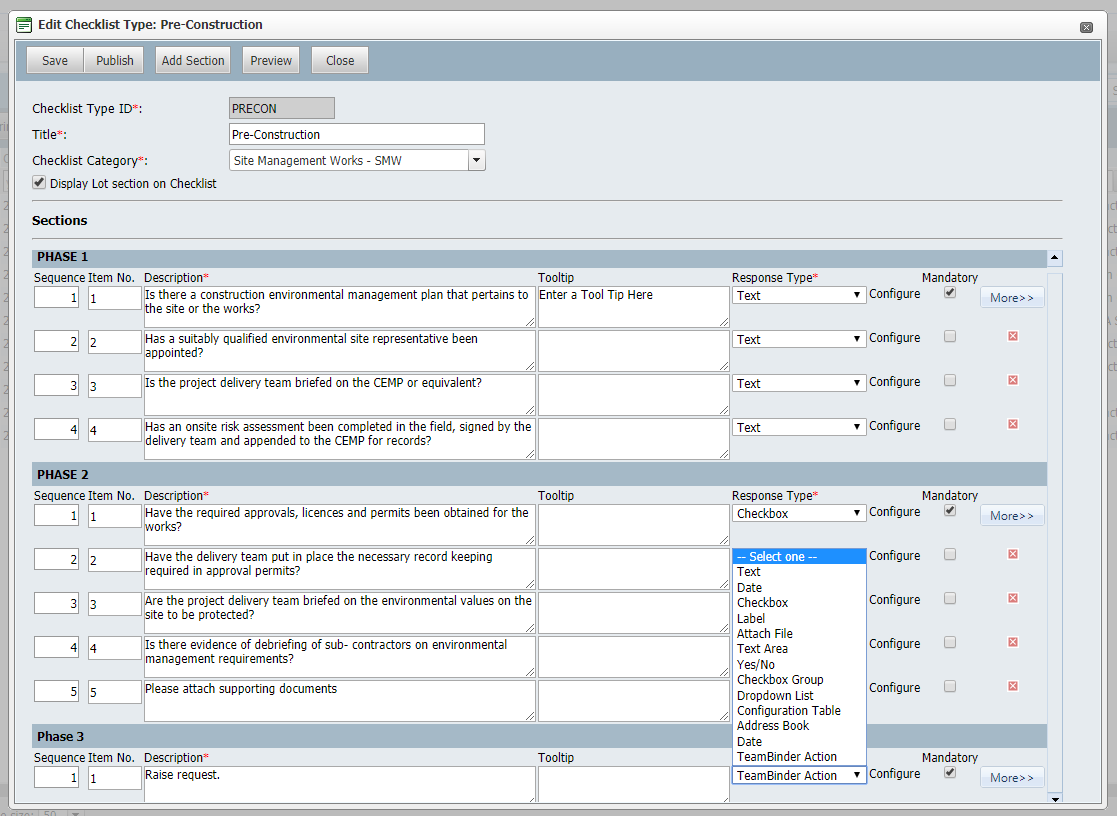Click the Title input field

[x=356, y=135]
